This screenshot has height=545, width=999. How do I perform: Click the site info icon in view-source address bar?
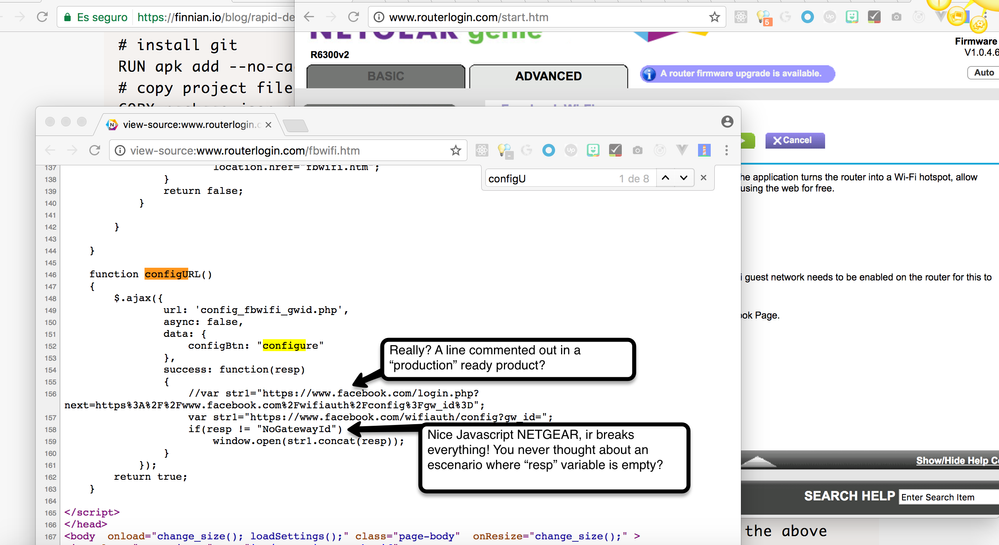(x=119, y=150)
